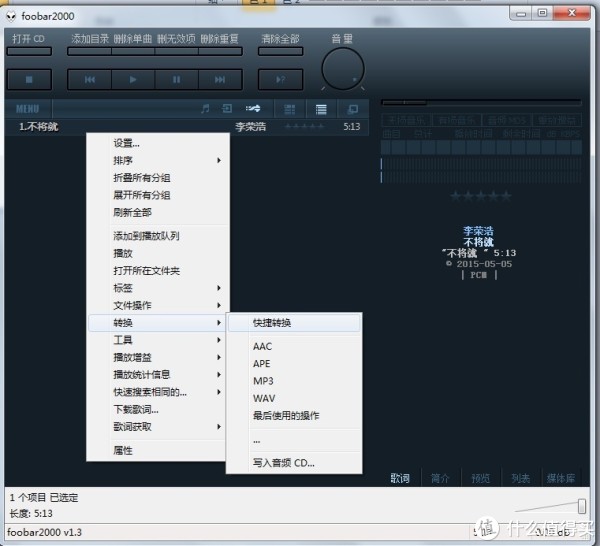This screenshot has width=600, height=546.
Task: Click the music note icon in playlist toolbar
Action: (204, 108)
